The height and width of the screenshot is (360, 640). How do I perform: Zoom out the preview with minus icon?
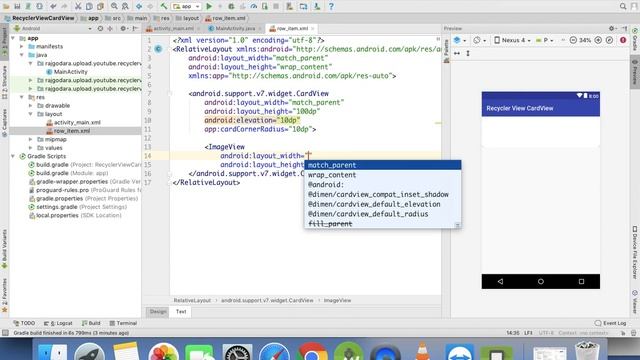(573, 40)
